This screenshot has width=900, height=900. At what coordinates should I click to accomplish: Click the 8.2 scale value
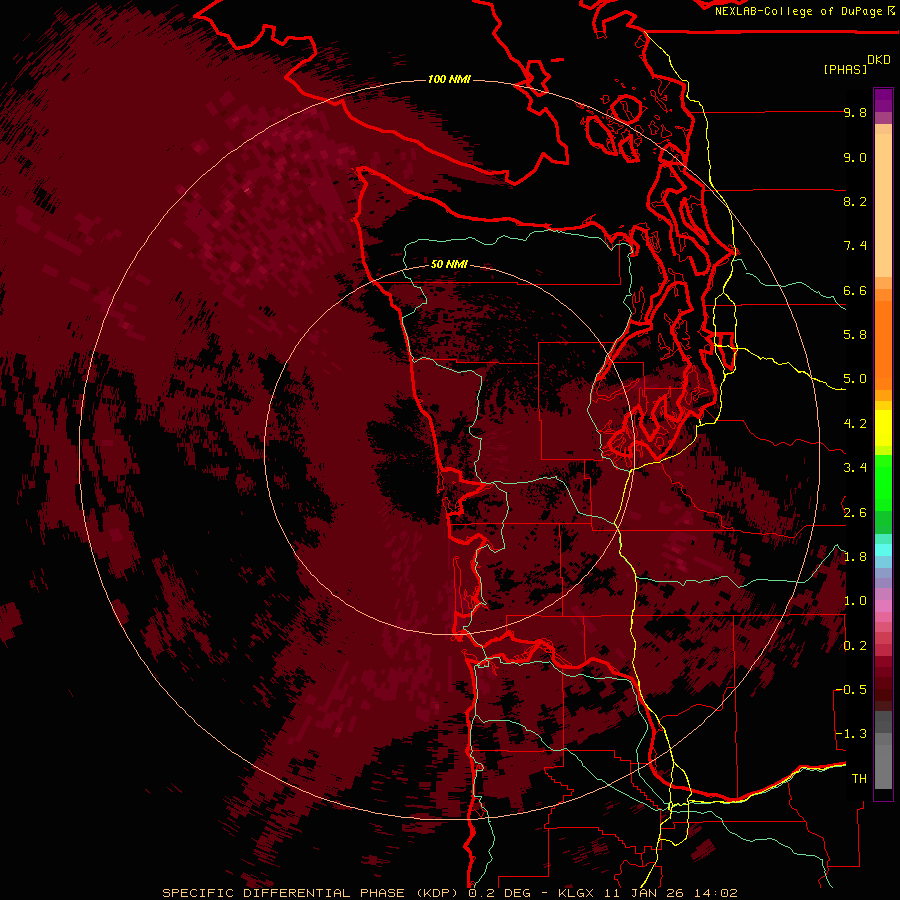tap(855, 201)
